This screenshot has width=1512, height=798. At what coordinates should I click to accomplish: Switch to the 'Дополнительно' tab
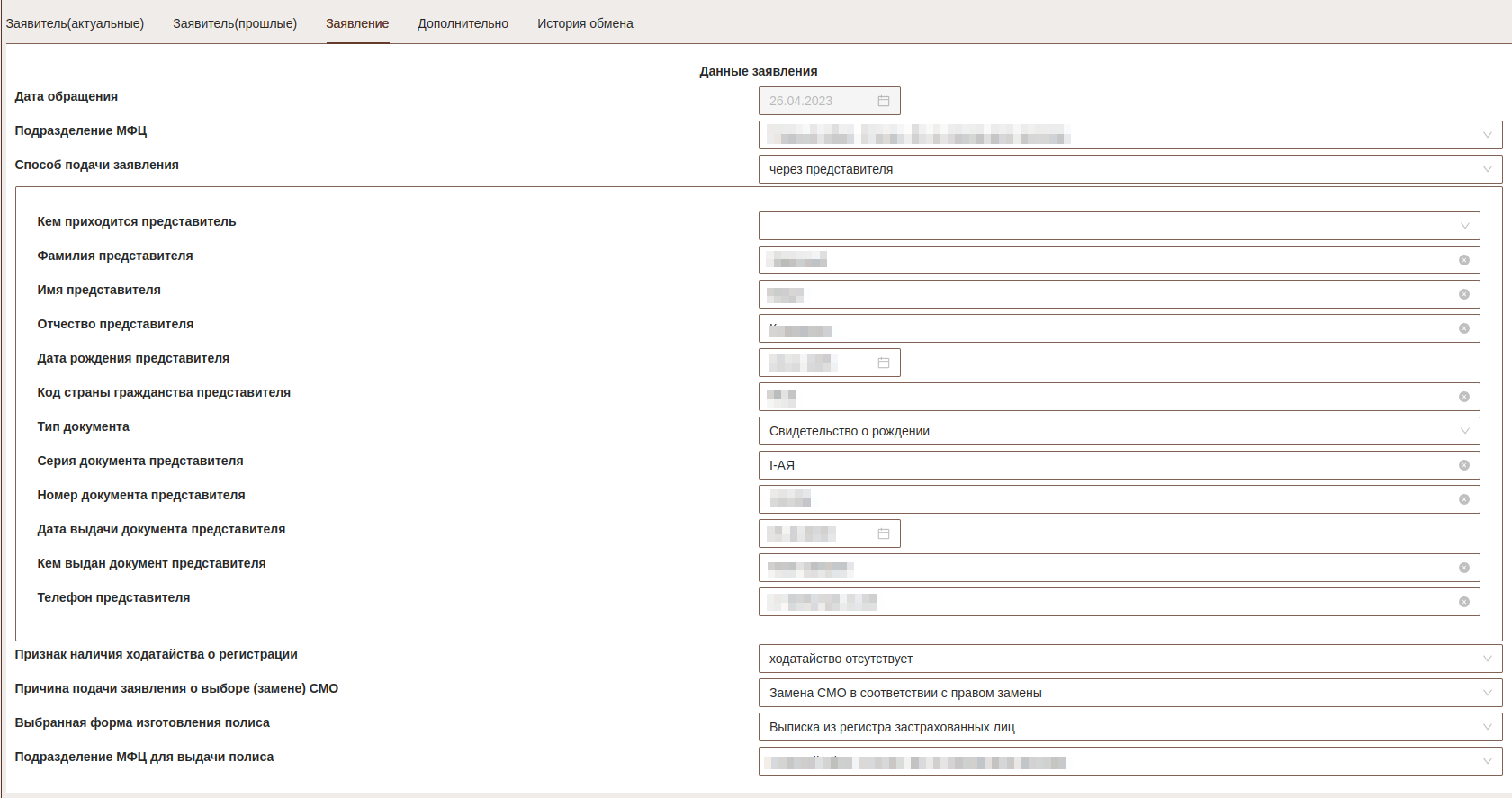click(x=463, y=23)
